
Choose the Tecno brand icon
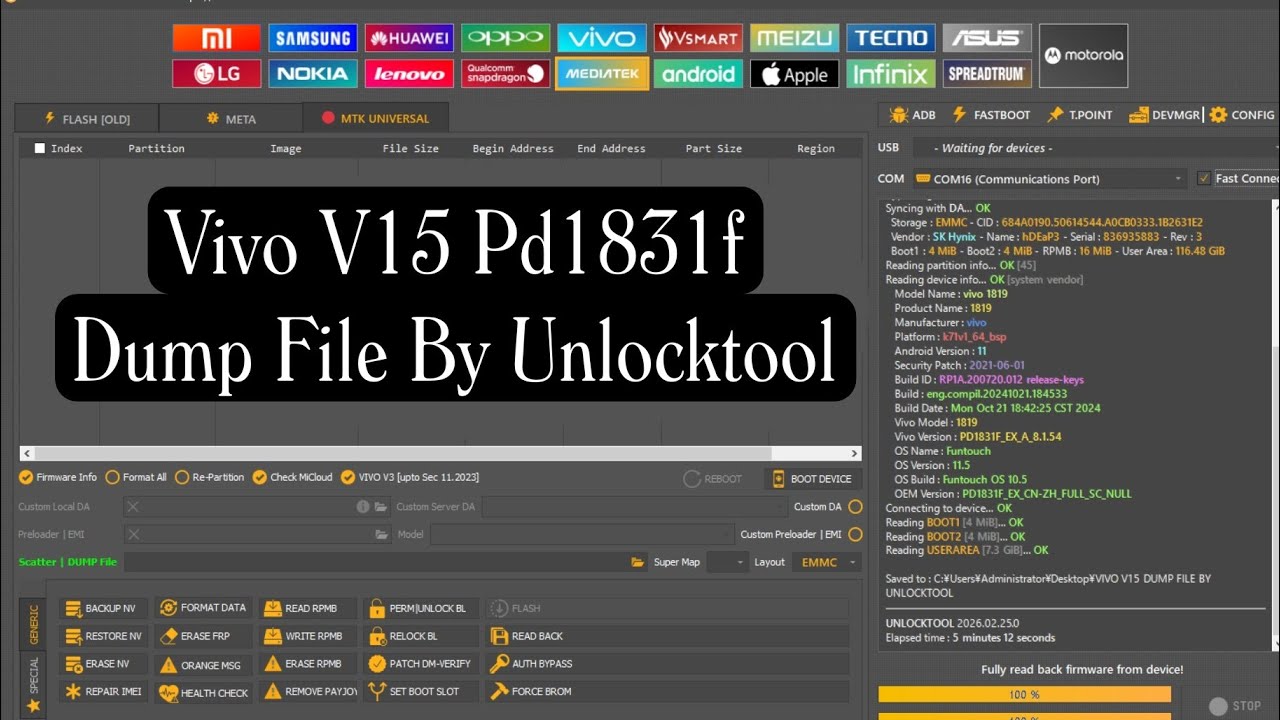pyautogui.click(x=890, y=38)
